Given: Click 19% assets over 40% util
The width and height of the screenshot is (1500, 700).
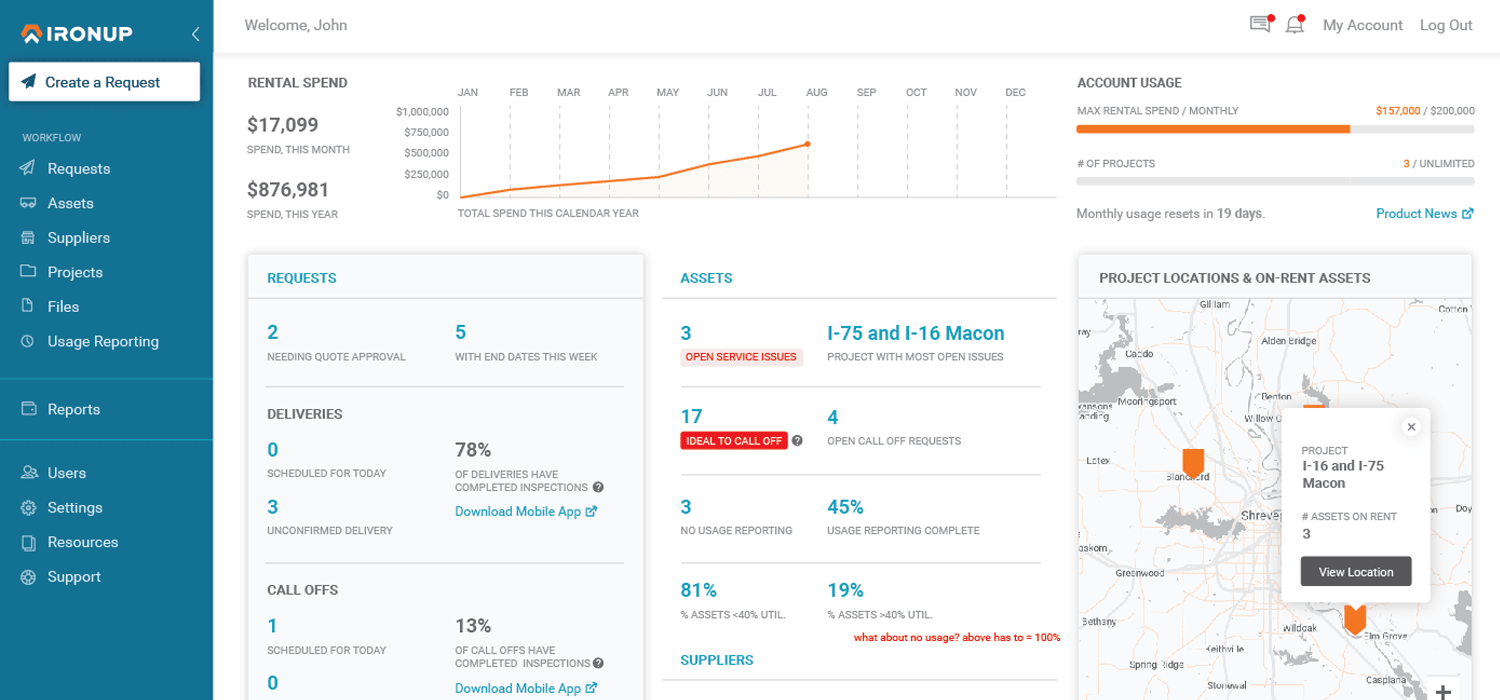Looking at the screenshot, I should 845,590.
